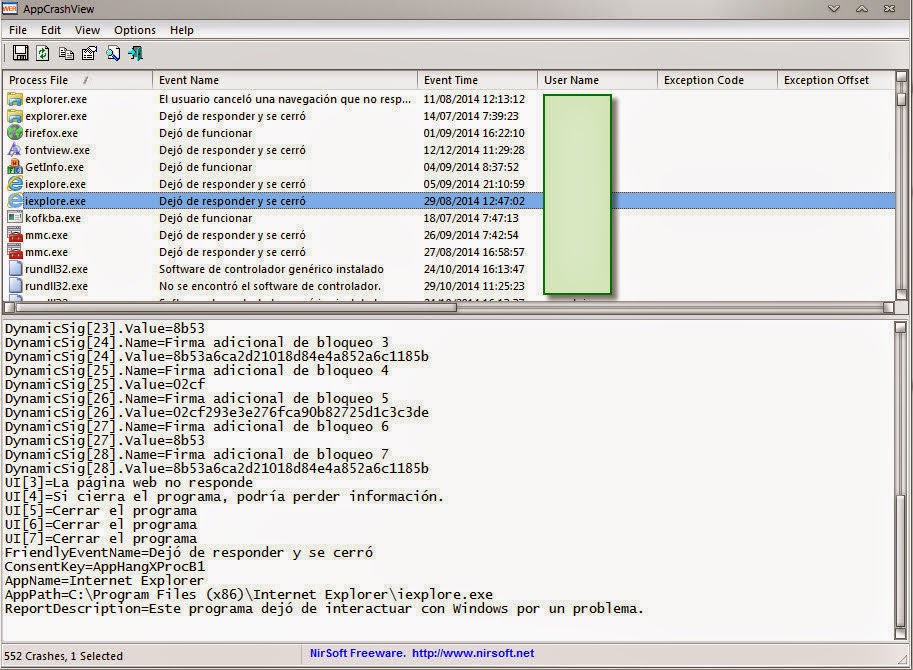This screenshot has height=670, width=913.
Task: Sort by Event Time column header
Action: tap(477, 80)
